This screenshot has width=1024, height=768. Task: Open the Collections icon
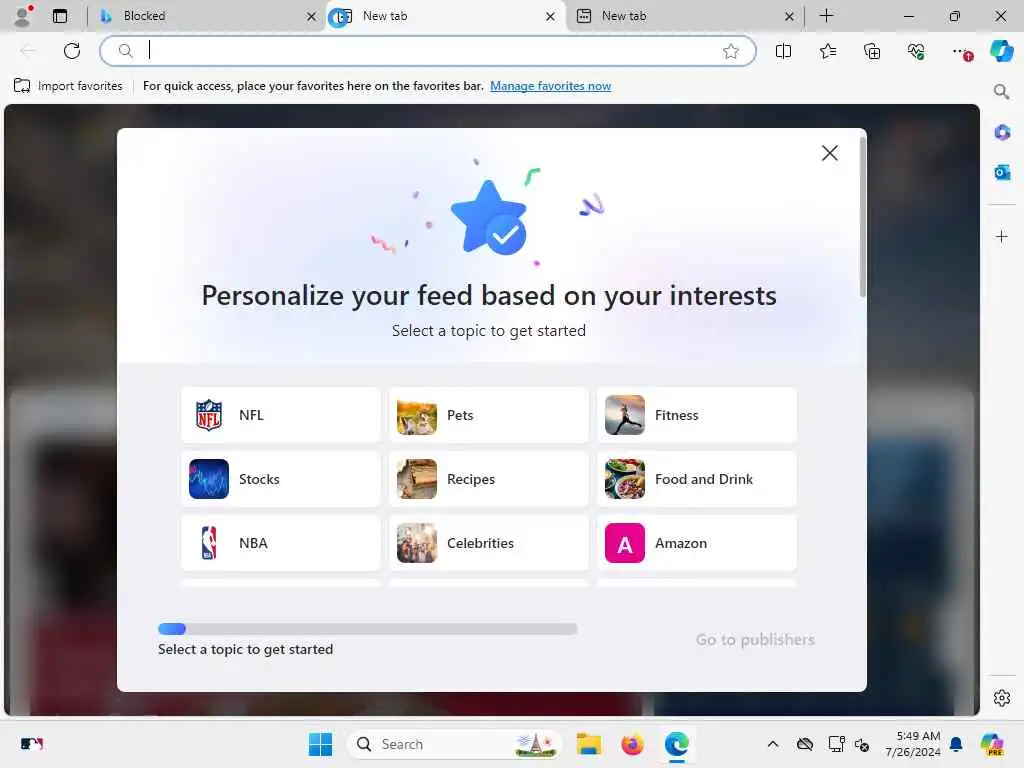872,51
